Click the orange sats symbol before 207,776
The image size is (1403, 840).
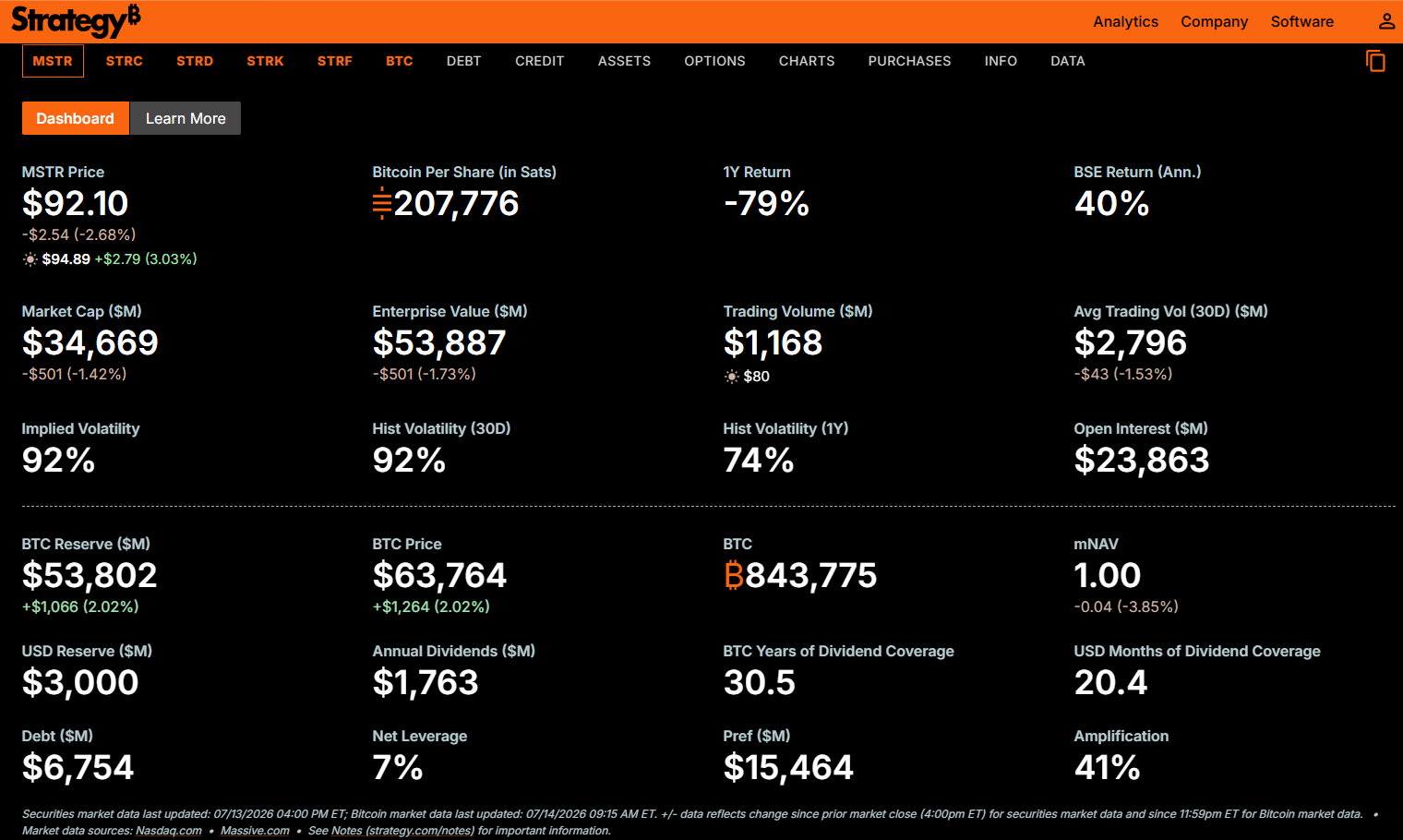[382, 203]
